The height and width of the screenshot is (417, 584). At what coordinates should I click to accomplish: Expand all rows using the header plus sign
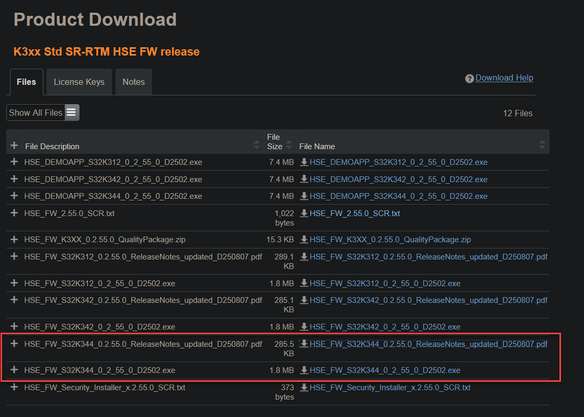click(x=14, y=145)
